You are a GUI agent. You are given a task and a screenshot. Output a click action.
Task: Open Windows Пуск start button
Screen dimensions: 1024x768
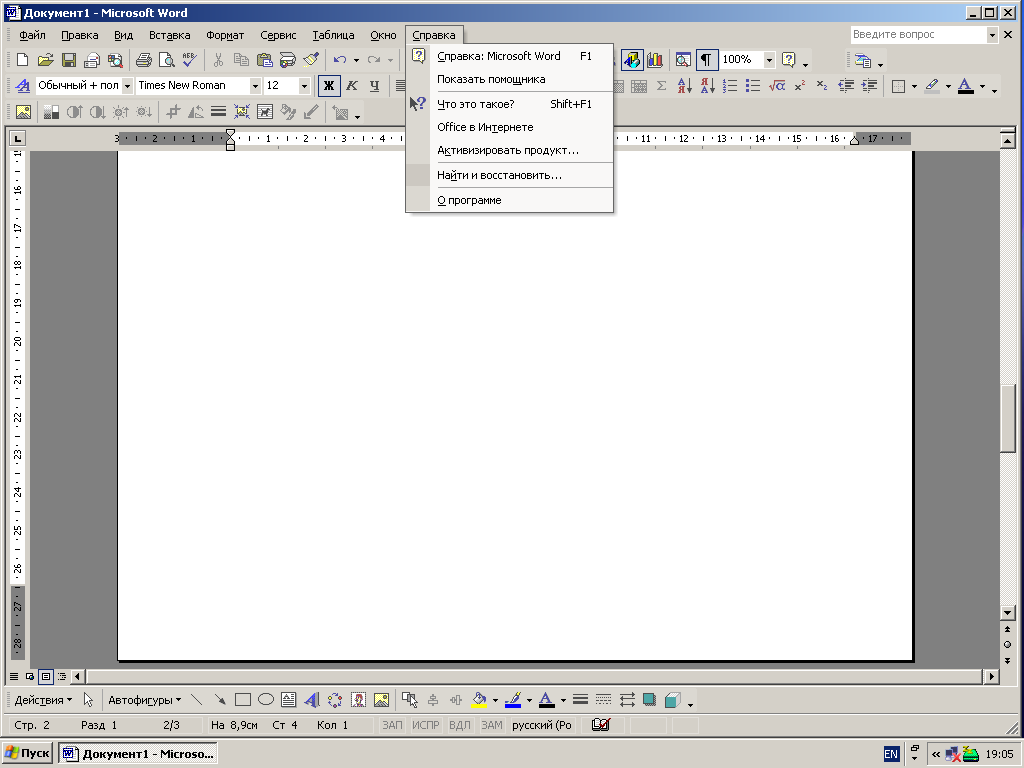pyautogui.click(x=27, y=754)
